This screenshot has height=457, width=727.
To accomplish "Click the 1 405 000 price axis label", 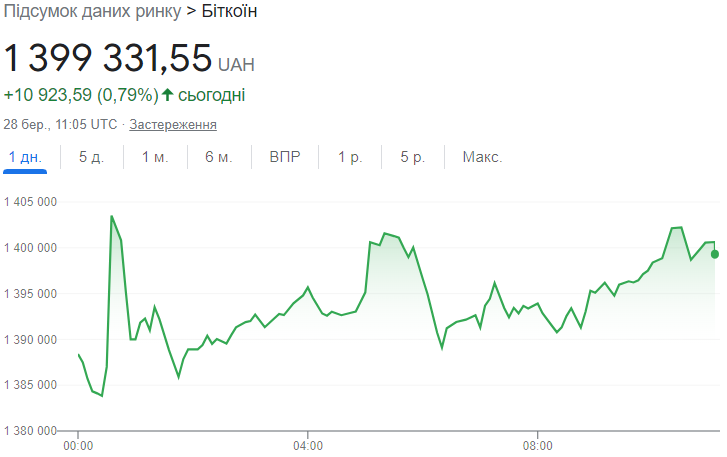I will pos(30,202).
